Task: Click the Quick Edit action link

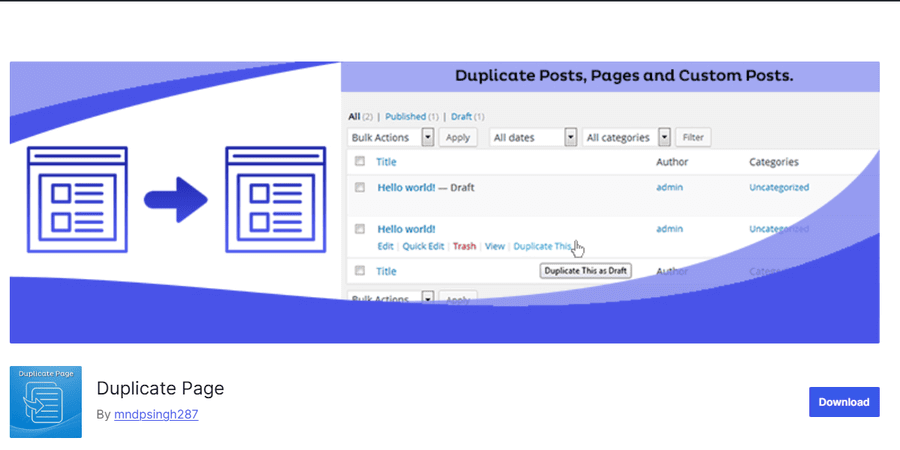Action: 423,246
